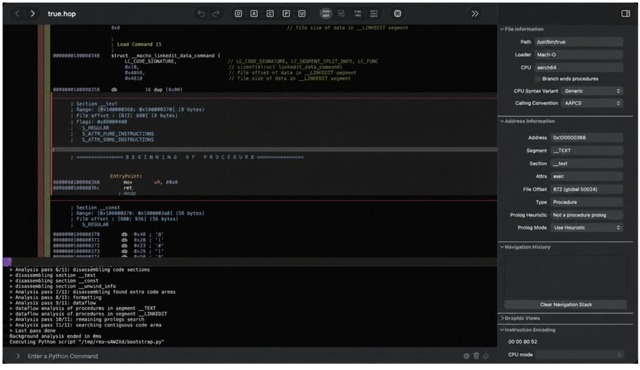Click Analysis pass 6/11 log line

pos(80,270)
